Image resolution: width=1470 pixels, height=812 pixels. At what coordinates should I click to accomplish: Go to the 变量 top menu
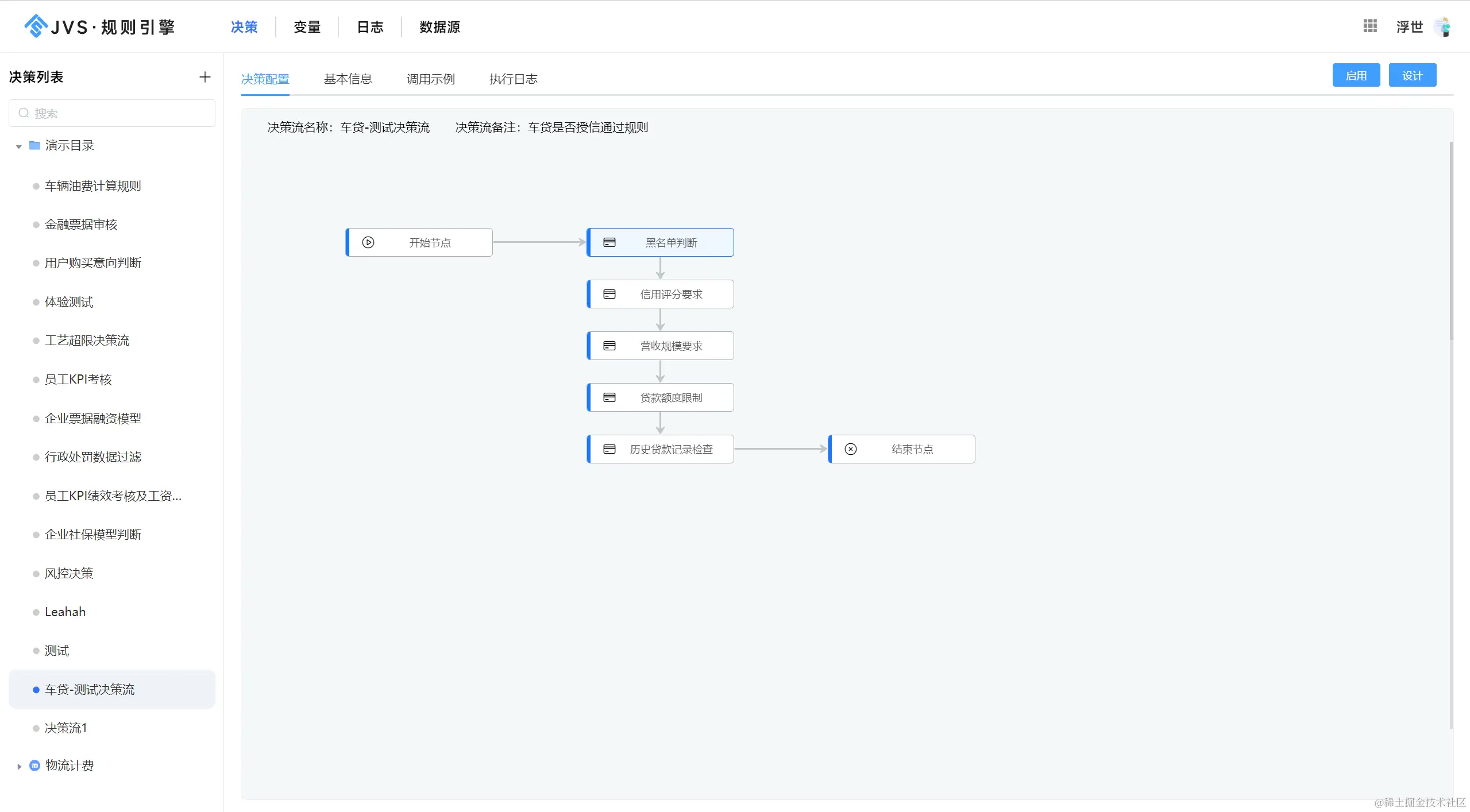pyautogui.click(x=307, y=27)
